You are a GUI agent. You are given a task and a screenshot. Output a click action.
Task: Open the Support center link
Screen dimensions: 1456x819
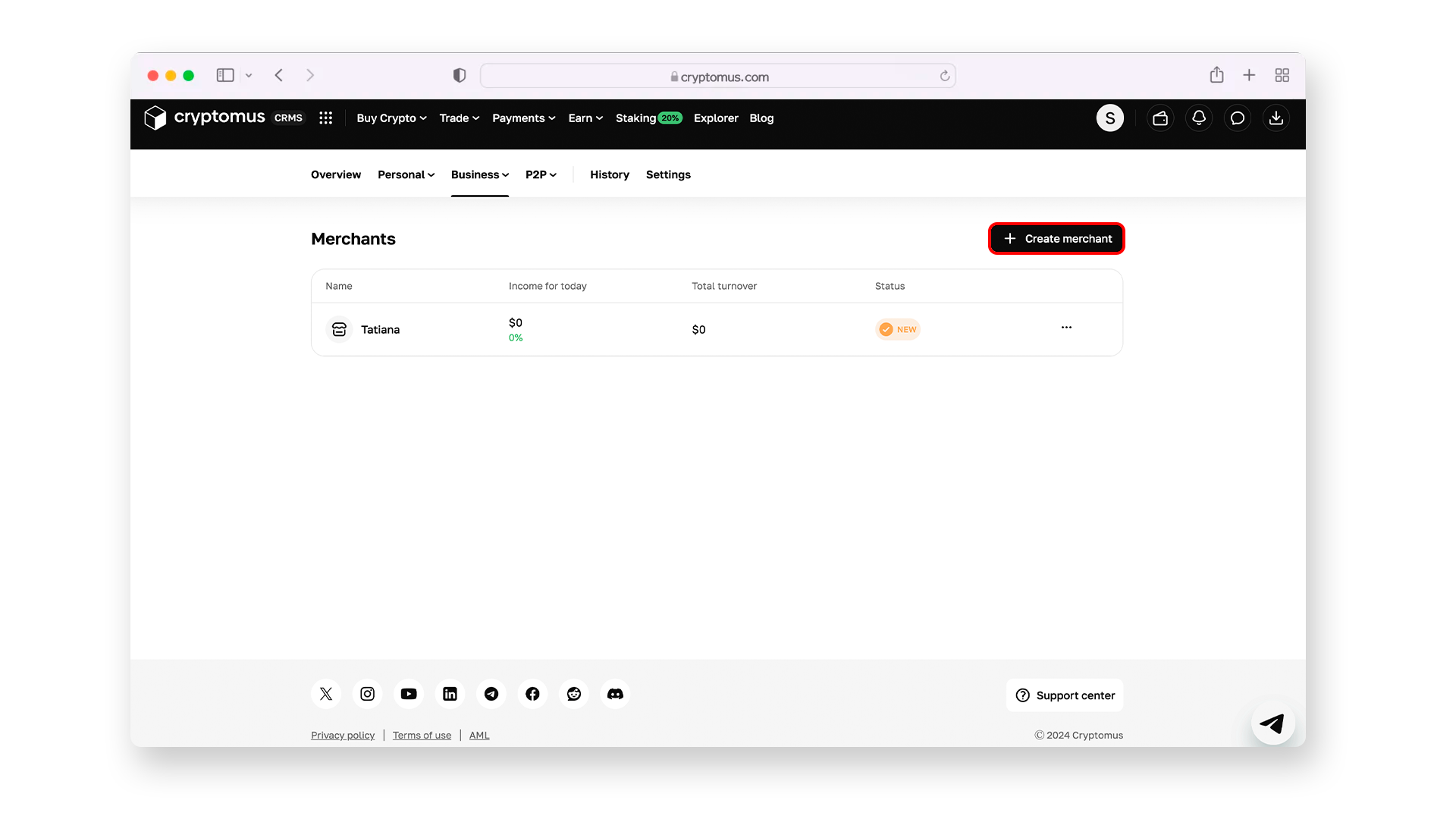(x=1065, y=694)
